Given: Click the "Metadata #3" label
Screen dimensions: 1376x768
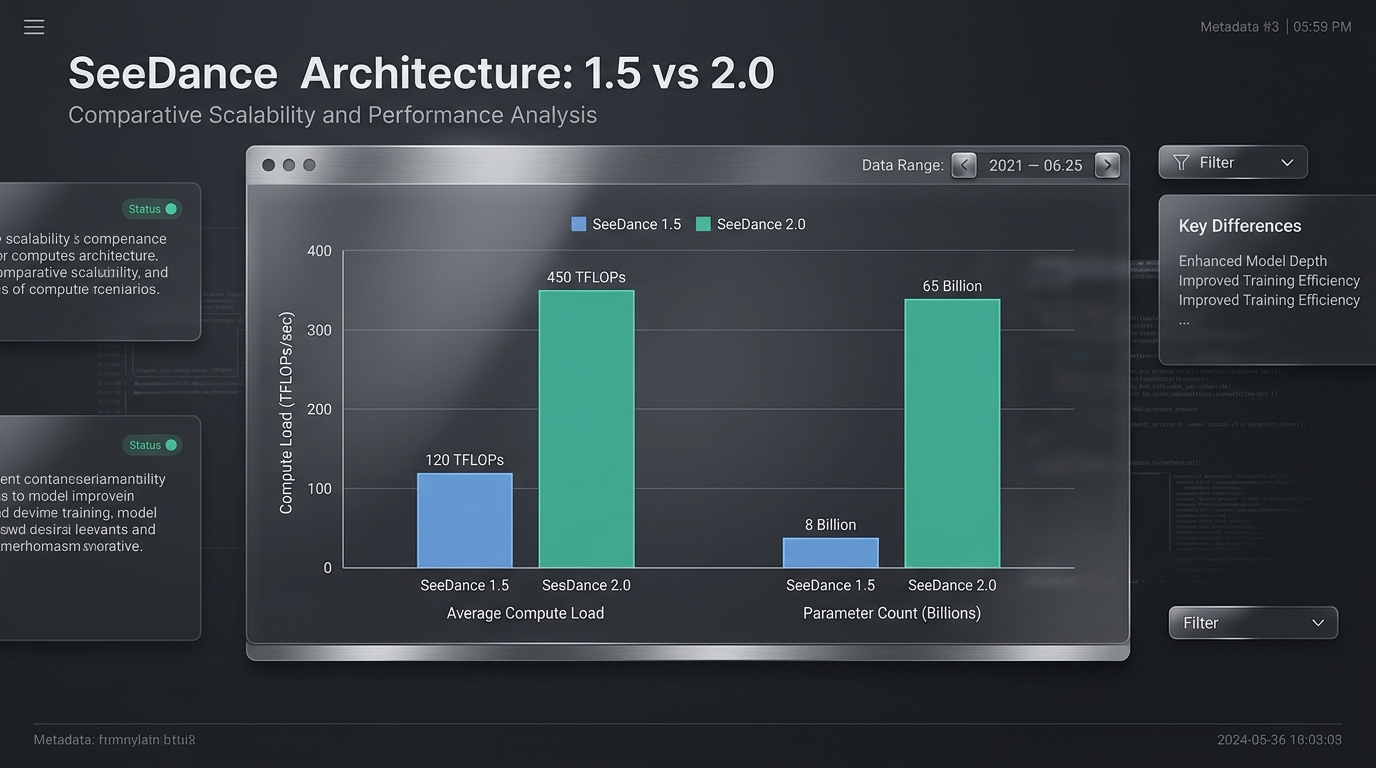Looking at the screenshot, I should pos(1239,27).
